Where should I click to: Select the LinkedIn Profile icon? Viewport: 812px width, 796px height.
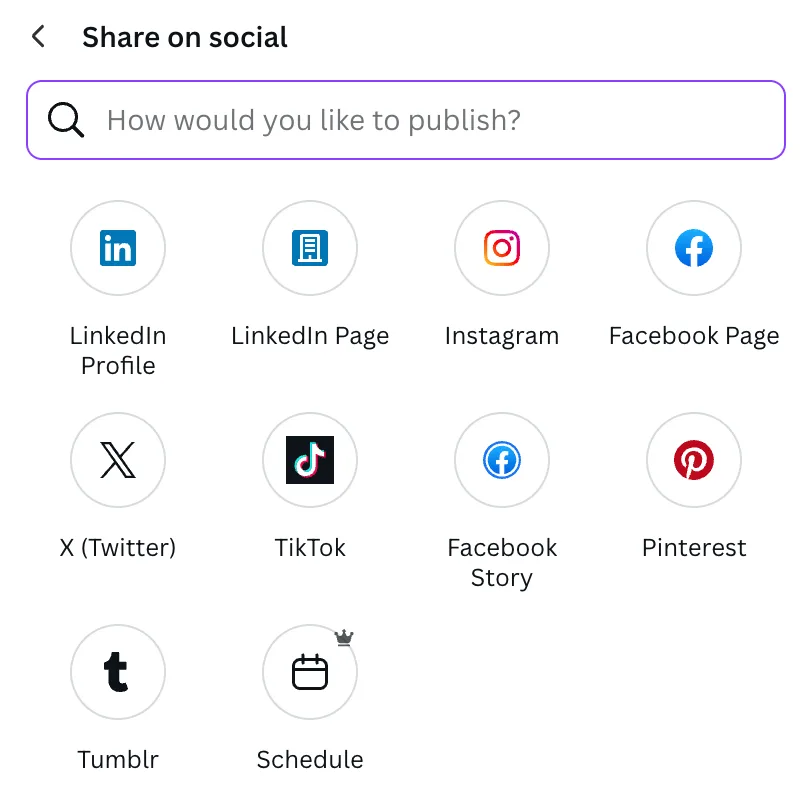click(118, 248)
